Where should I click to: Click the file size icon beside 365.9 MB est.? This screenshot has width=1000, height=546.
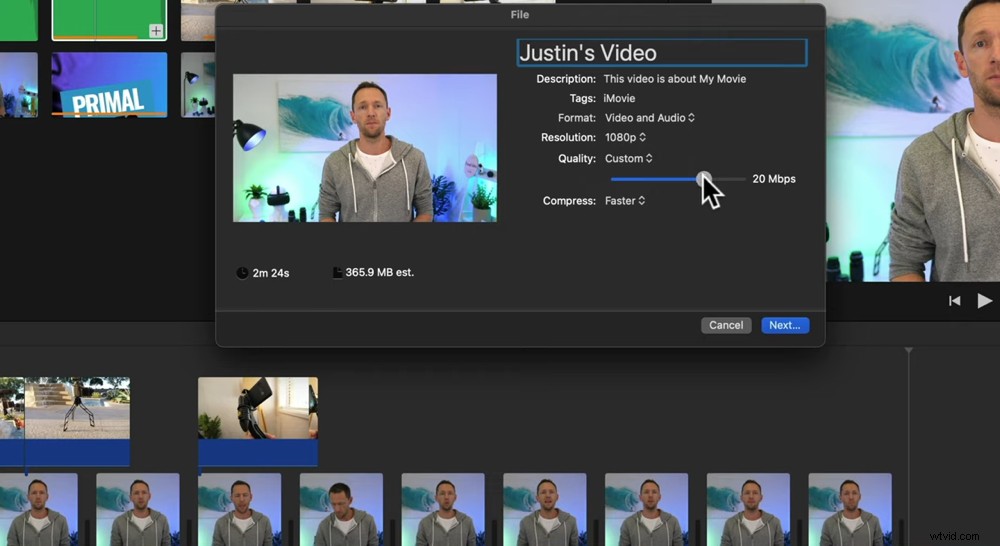(337, 272)
